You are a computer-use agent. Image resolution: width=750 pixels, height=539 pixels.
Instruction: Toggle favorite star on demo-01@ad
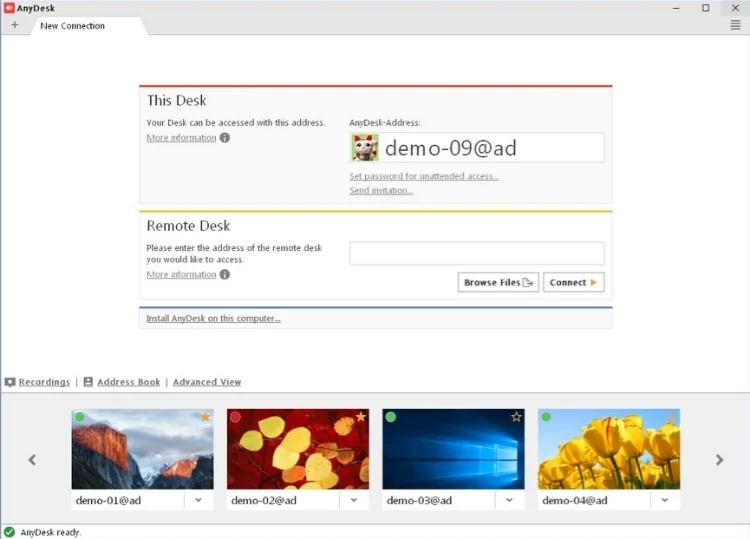(205, 417)
